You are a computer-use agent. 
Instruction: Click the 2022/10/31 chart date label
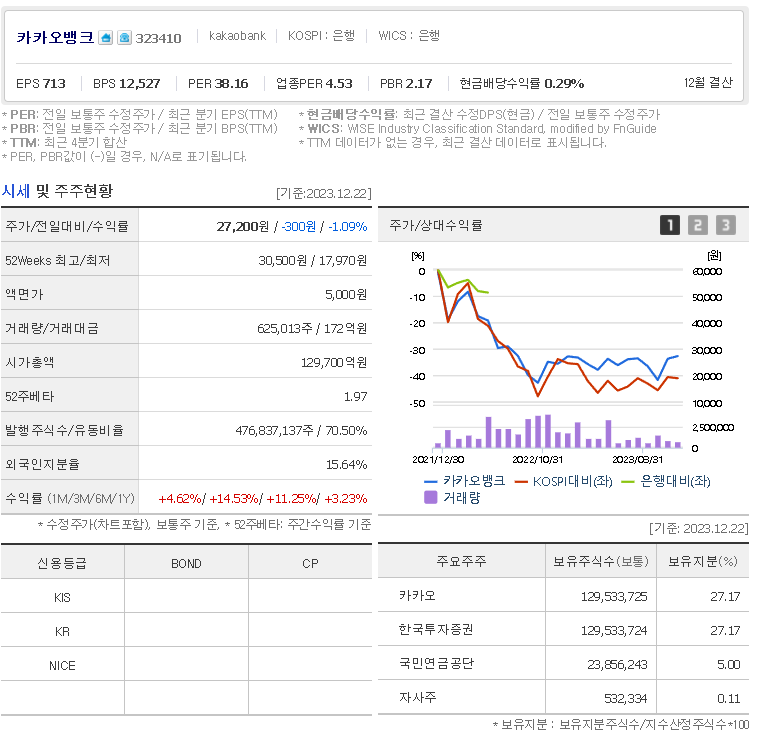point(538,460)
